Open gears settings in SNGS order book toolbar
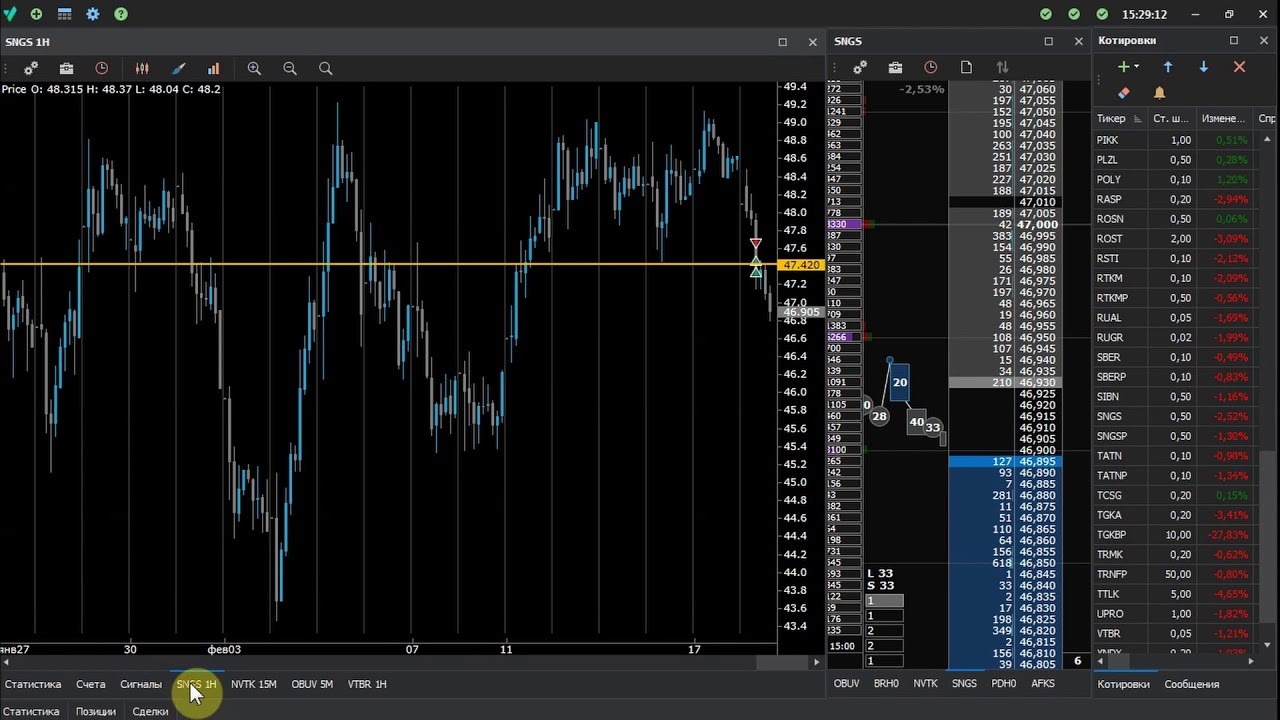This screenshot has width=1280, height=720. click(859, 67)
